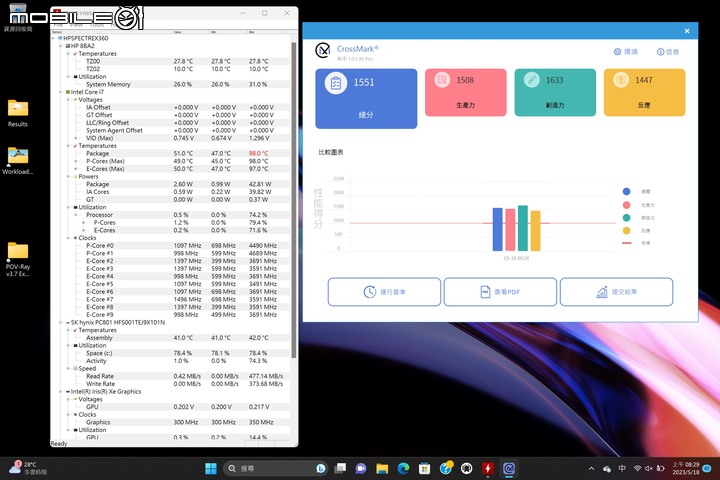
Task: Open the CrossMark environment settings gear
Action: tap(618, 52)
